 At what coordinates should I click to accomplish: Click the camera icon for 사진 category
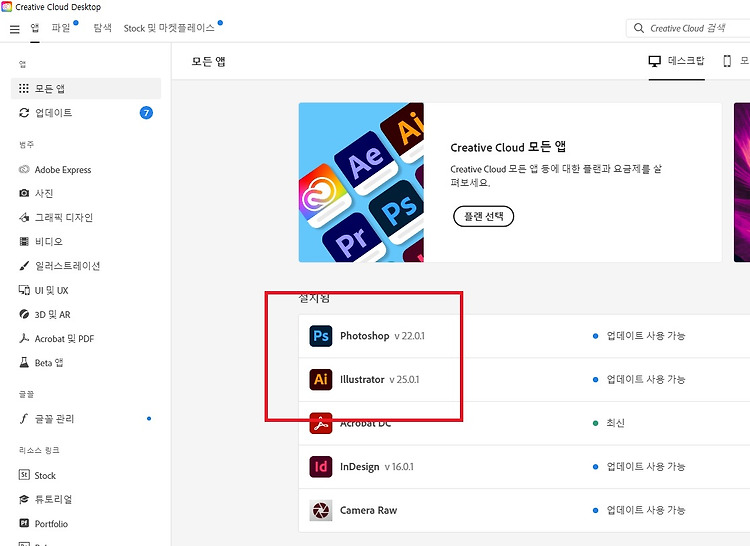click(x=24, y=193)
